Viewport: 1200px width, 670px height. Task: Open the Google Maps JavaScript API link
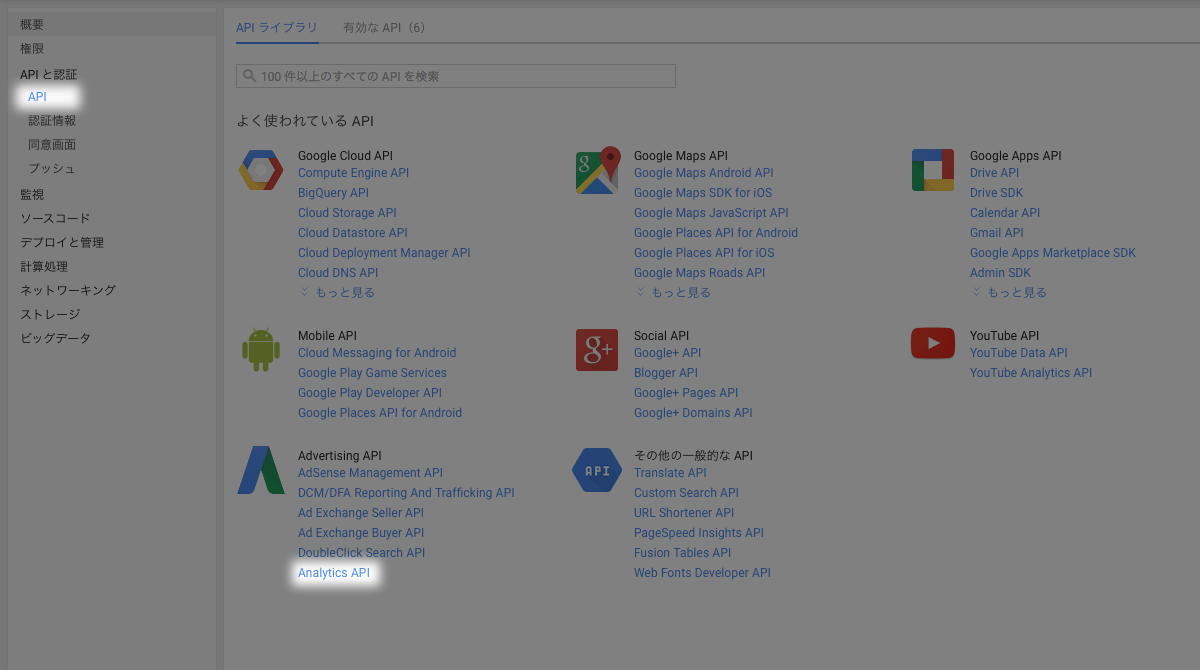(711, 213)
